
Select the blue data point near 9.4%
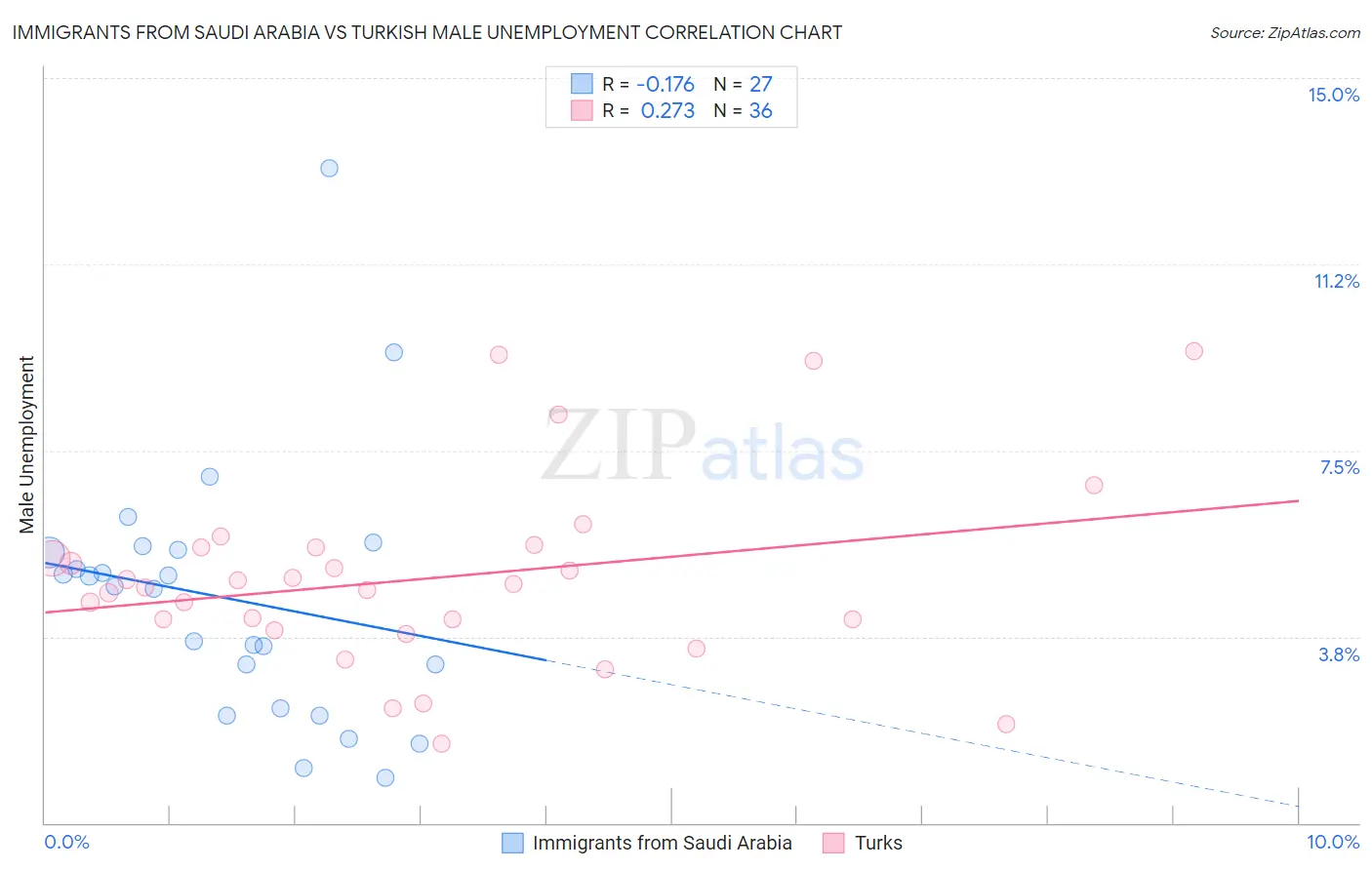(394, 352)
